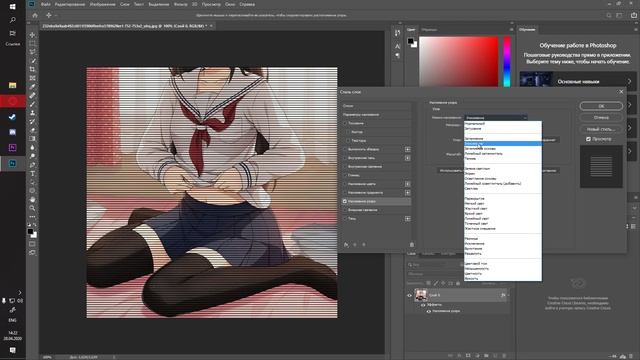Uncheck the Наложение узора checkbox
The height and width of the screenshot is (360, 640).
[345, 201]
